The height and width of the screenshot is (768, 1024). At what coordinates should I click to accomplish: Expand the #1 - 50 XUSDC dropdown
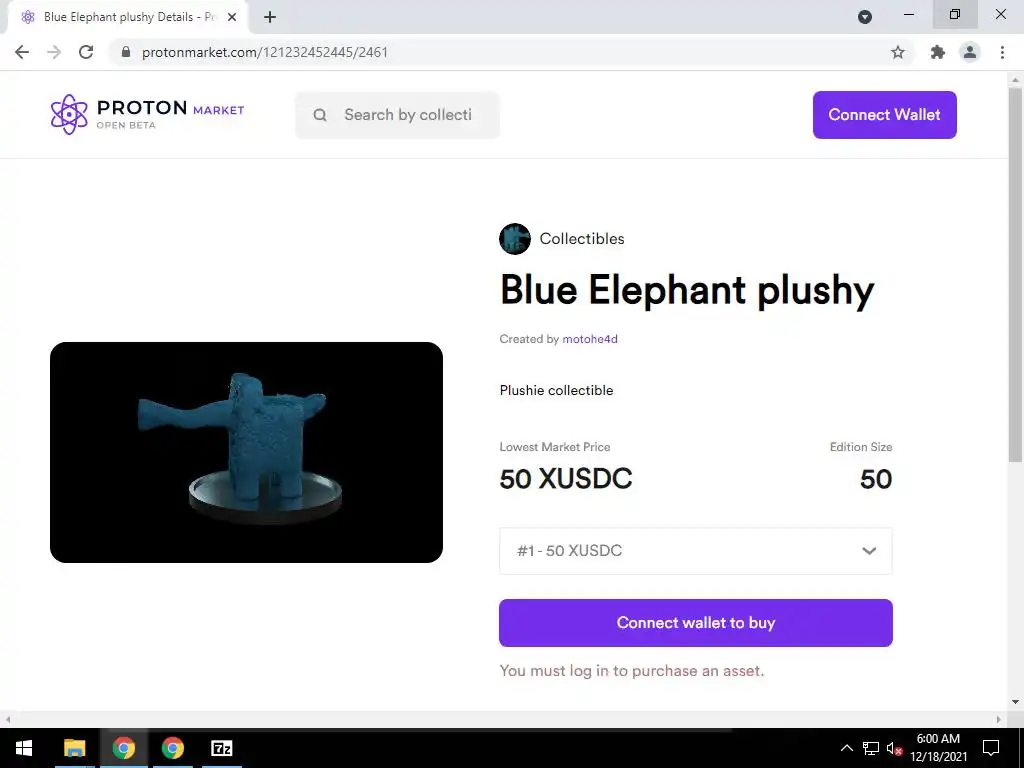(x=696, y=551)
